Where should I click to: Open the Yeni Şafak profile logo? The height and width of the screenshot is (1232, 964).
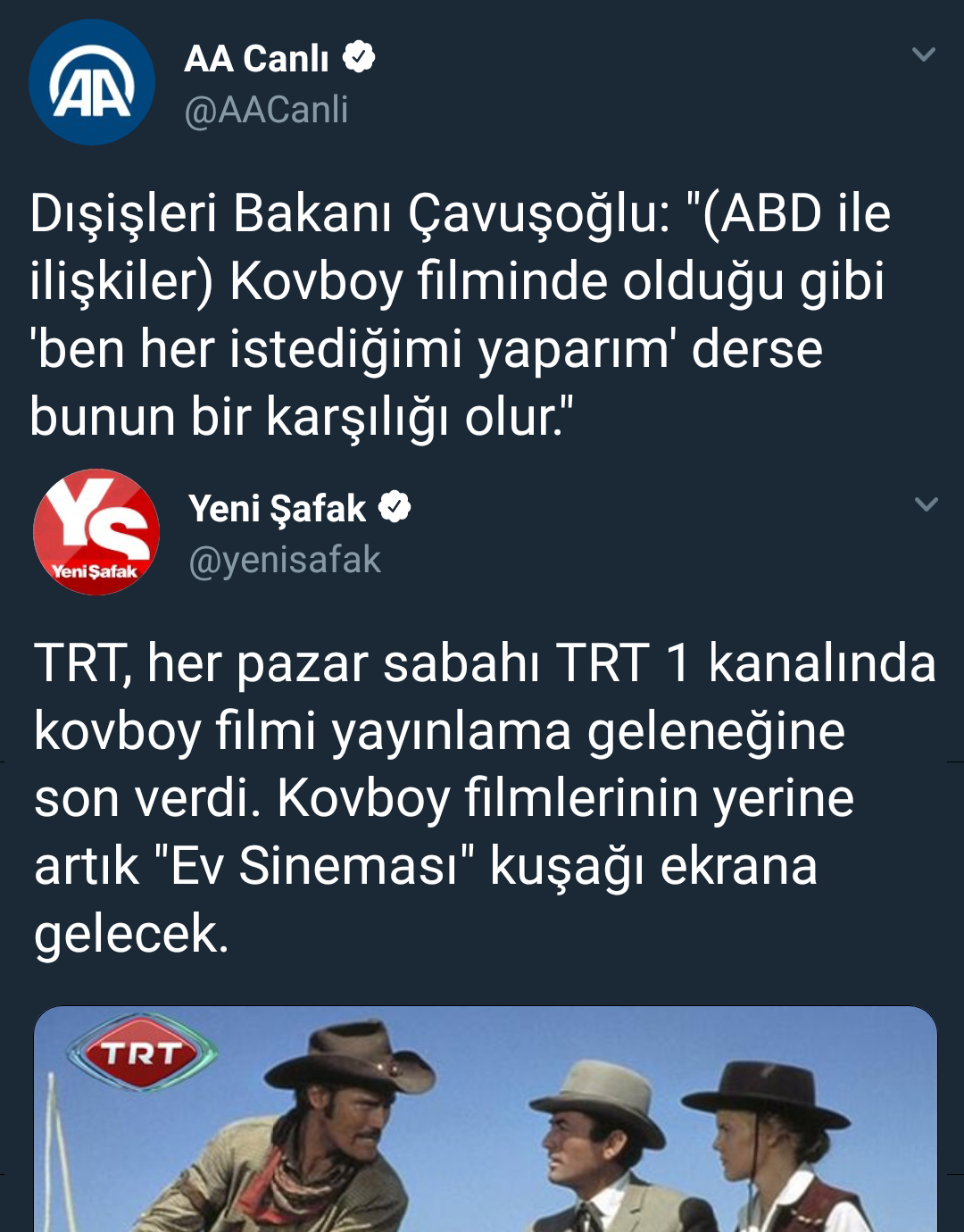(x=96, y=532)
